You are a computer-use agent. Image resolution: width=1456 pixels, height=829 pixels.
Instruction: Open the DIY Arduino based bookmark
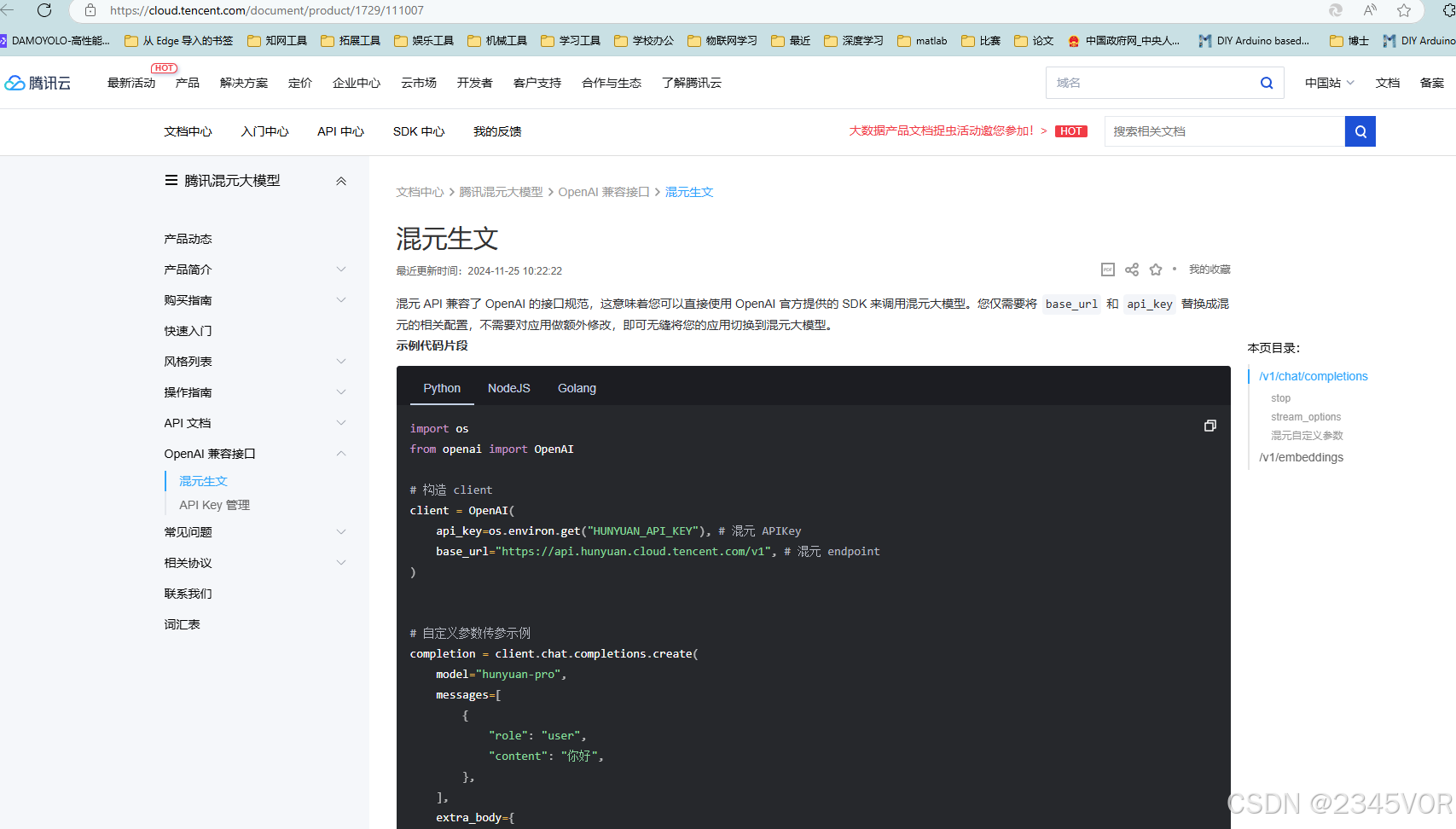[1254, 41]
